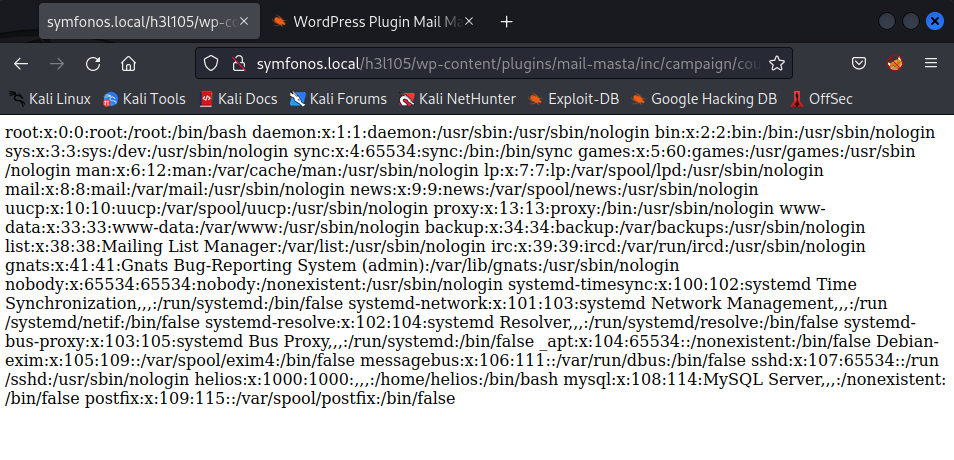The image size is (954, 460).
Task: Open the Kali Linux bookmark
Action: [x=50, y=99]
